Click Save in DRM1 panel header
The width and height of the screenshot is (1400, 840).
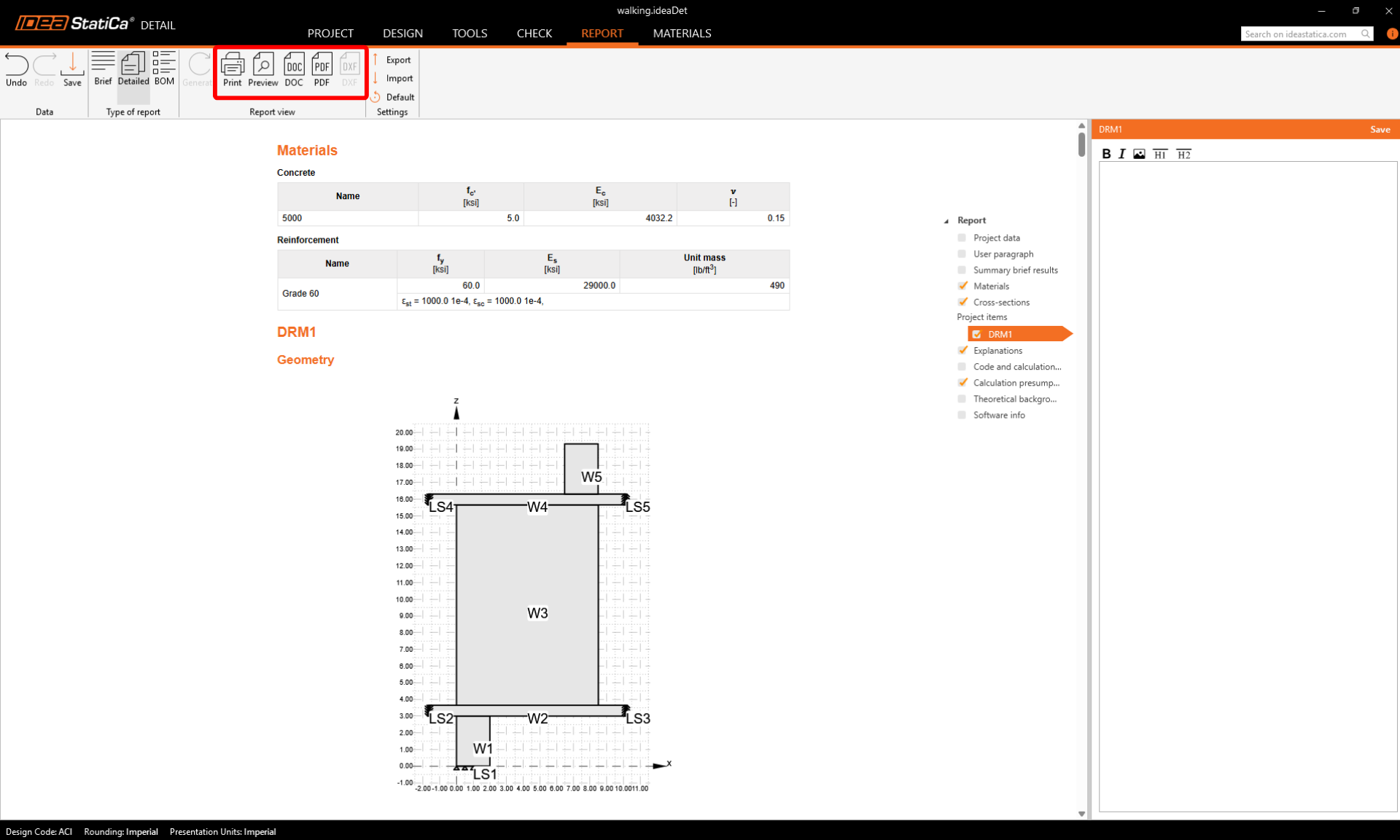point(1380,129)
